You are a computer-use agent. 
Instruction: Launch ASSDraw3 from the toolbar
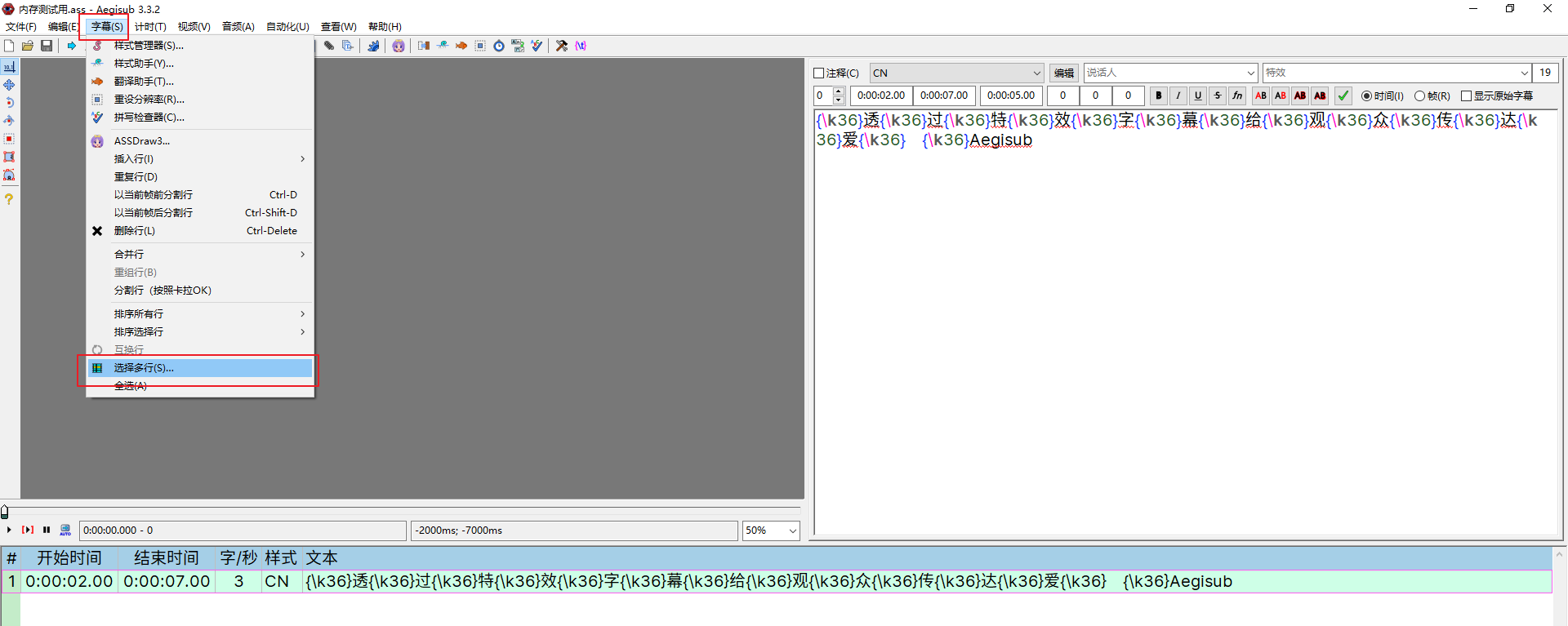(x=399, y=46)
